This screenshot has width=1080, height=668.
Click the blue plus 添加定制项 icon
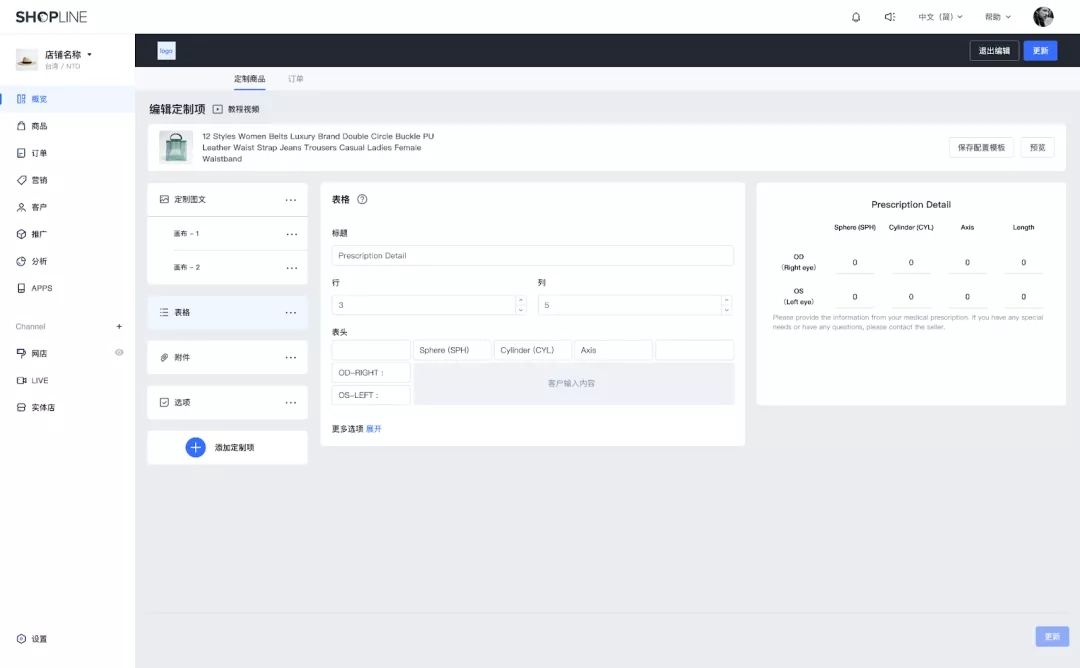click(x=196, y=447)
